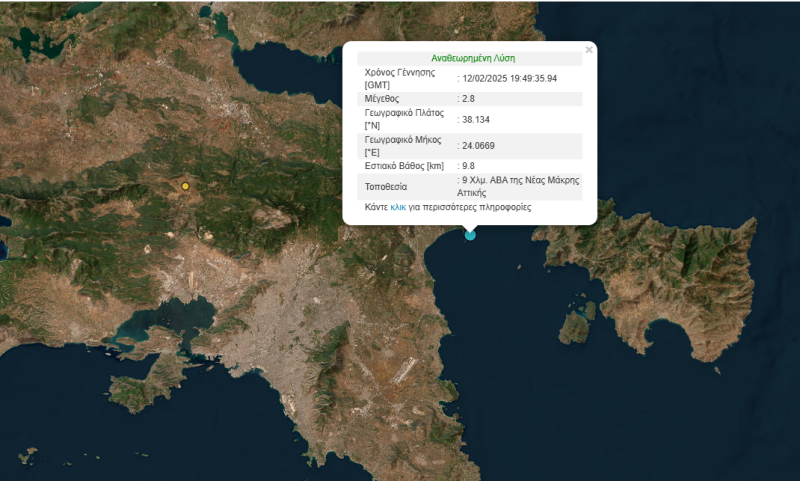This screenshot has height=481, width=800.
Task: Click the 'Μέγεθος' label
Action: point(382,98)
